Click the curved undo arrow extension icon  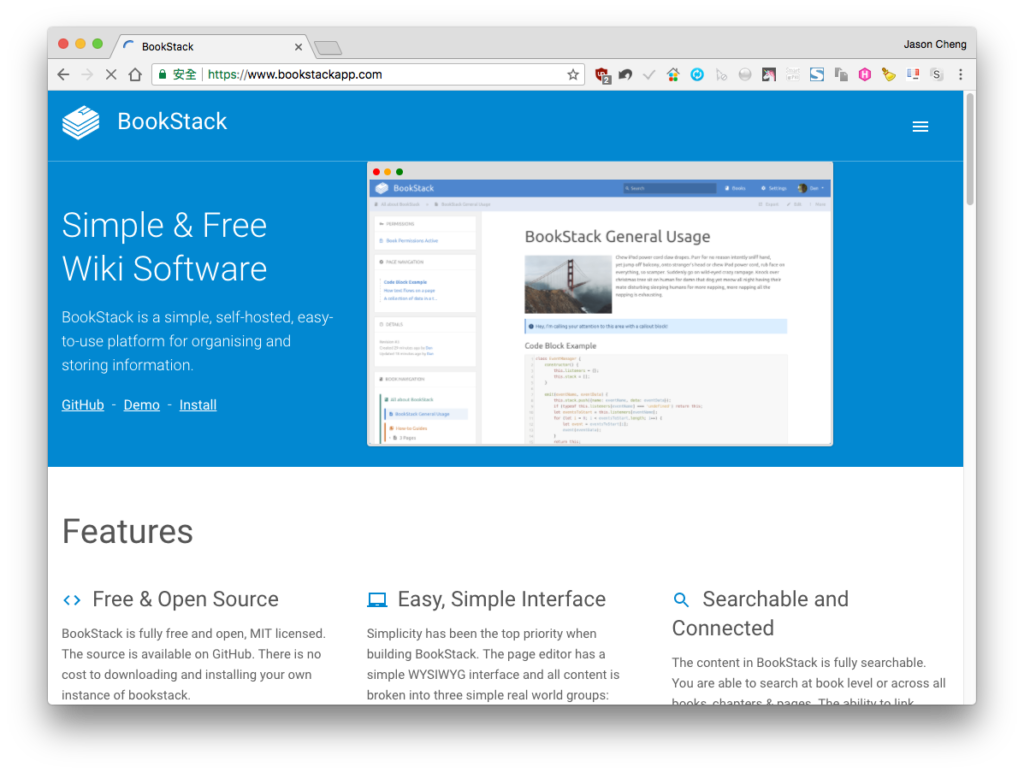626,74
